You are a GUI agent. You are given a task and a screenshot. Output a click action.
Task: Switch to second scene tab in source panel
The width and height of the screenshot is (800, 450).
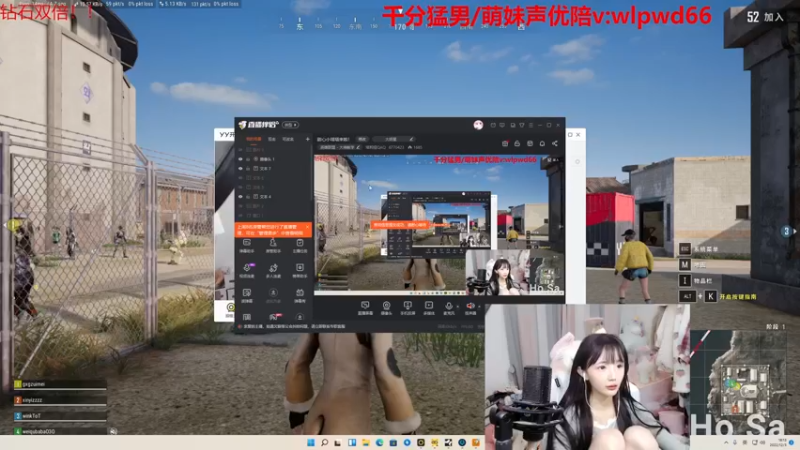(272, 139)
